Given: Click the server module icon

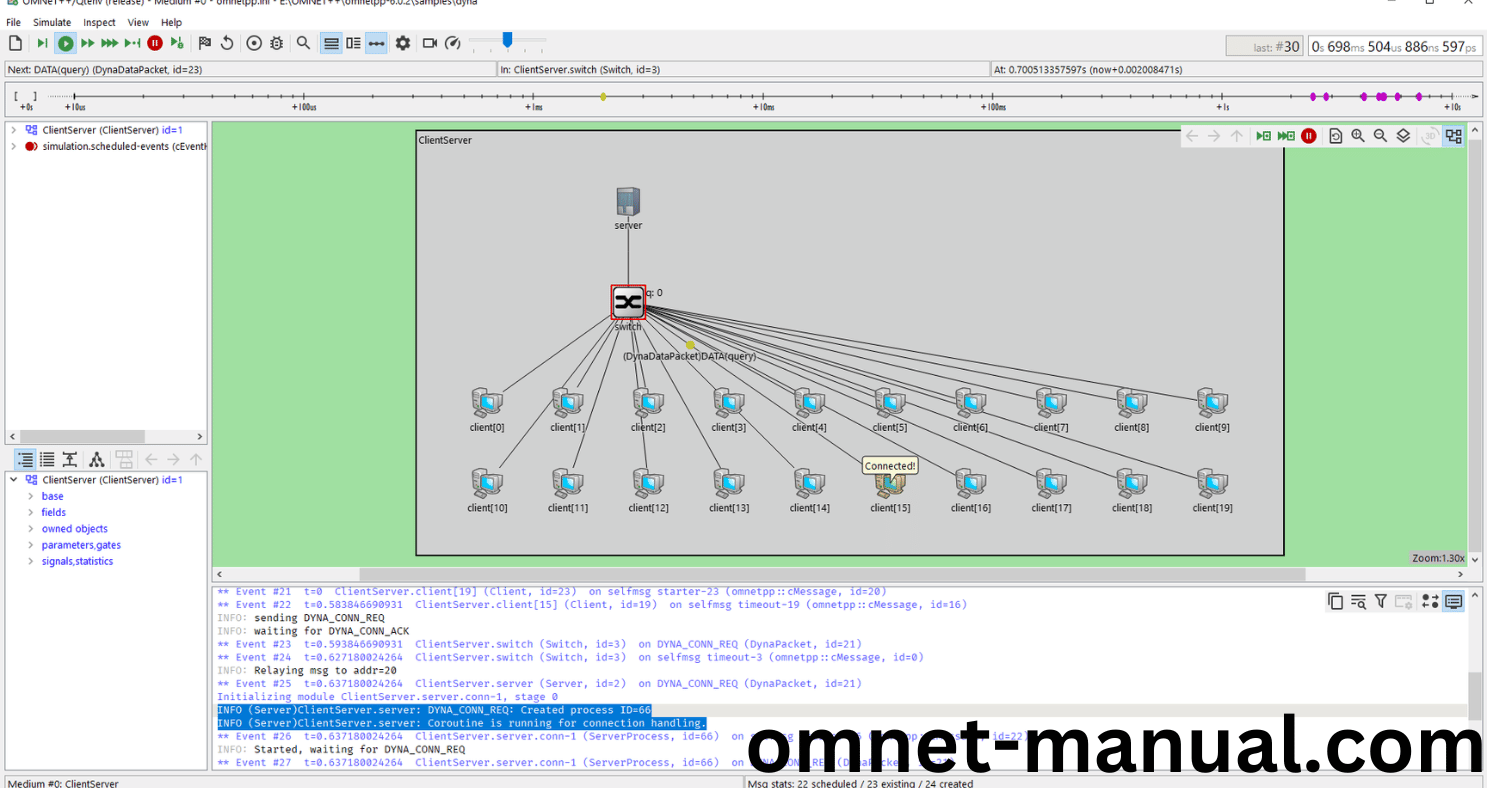Looking at the screenshot, I should point(628,202).
